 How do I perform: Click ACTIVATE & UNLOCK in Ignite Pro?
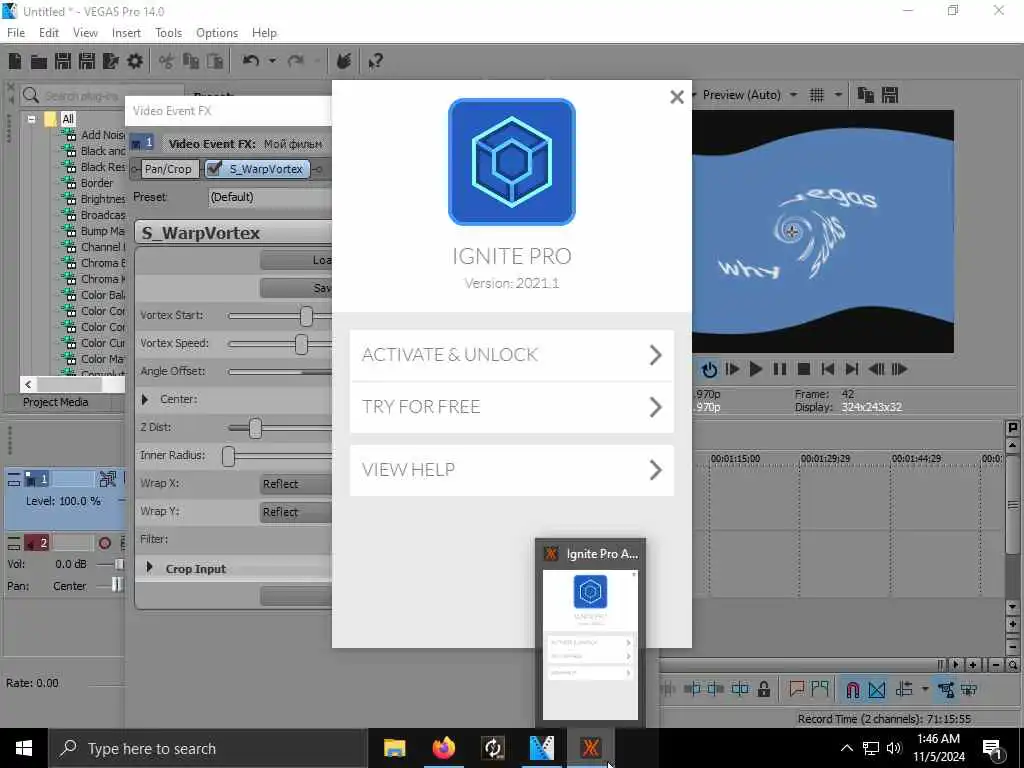(x=512, y=355)
